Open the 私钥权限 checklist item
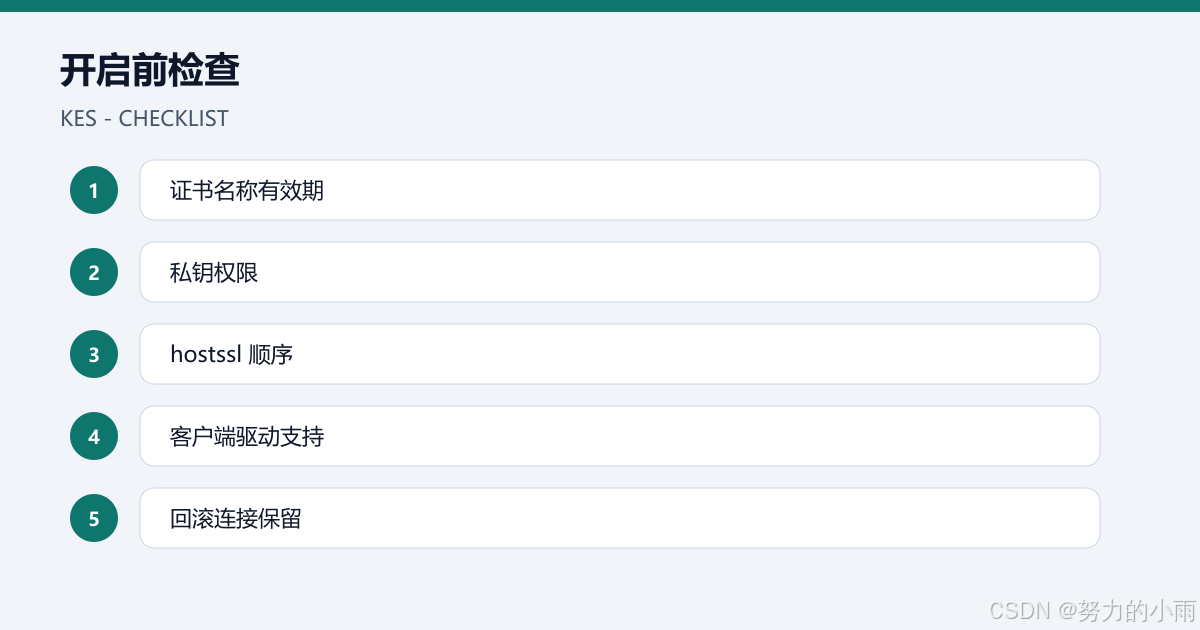Viewport: 1200px width, 630px height. 620,272
